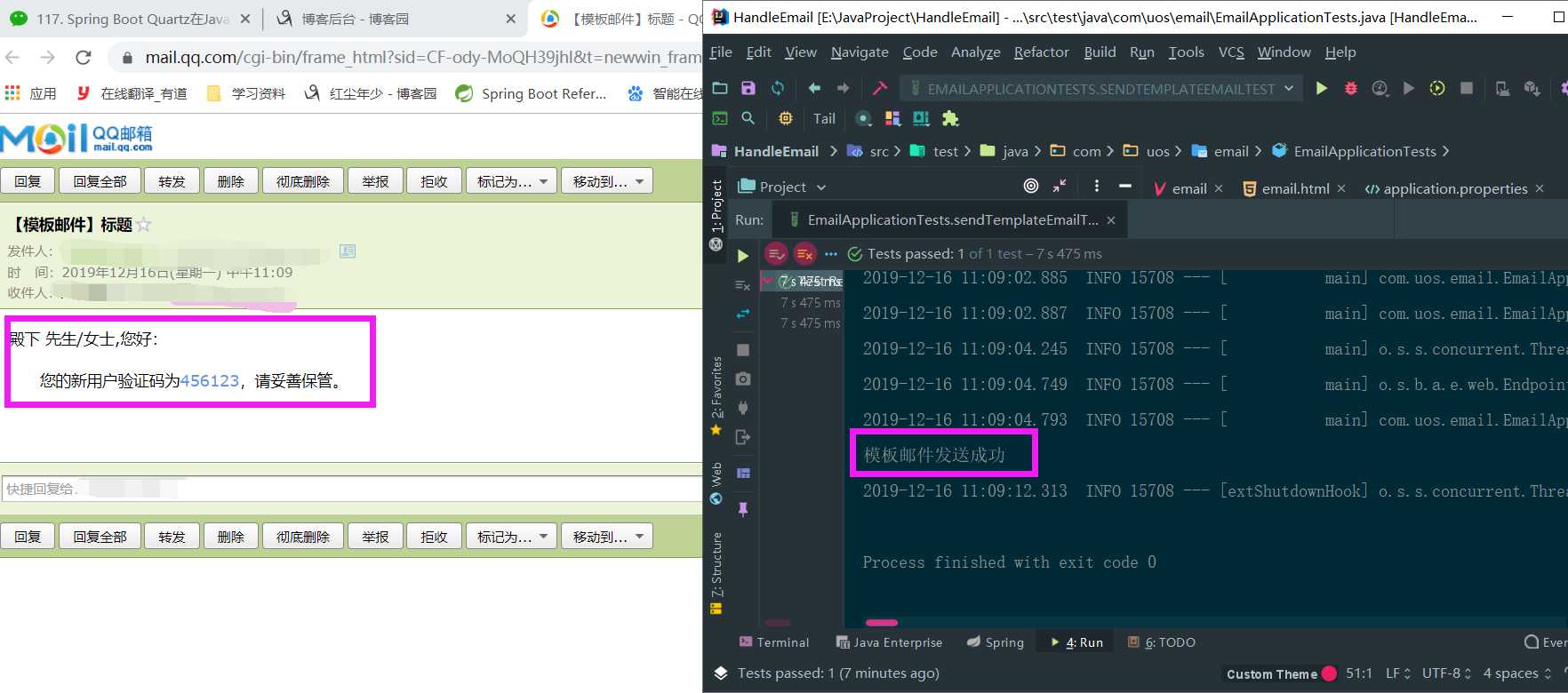Open the Refactor menu
Viewport: 1568px width, 693px height.
[x=1042, y=52]
